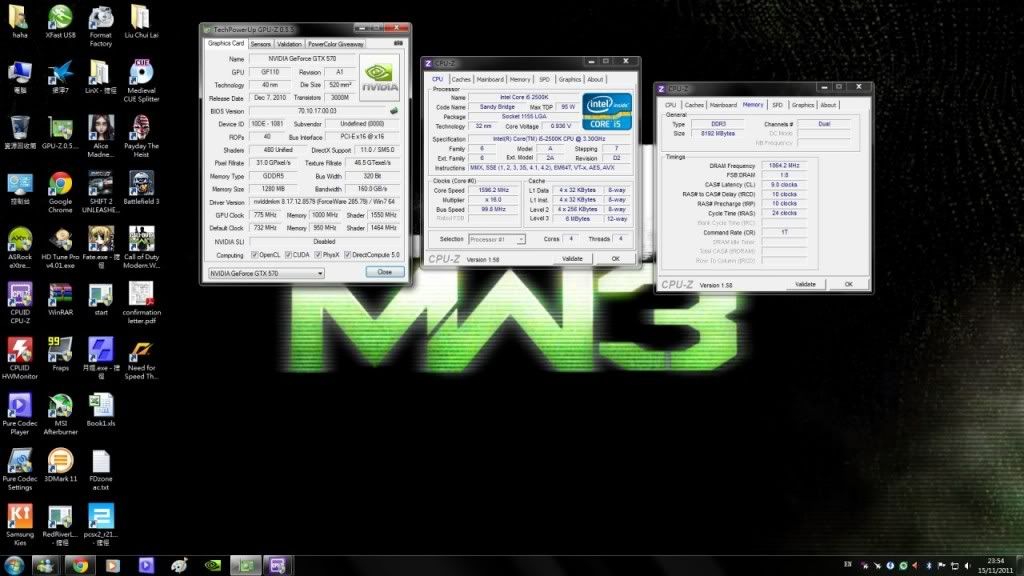Open the Google Chrome desktop shortcut
Viewport: 1024px width, 576px height.
tap(60, 185)
